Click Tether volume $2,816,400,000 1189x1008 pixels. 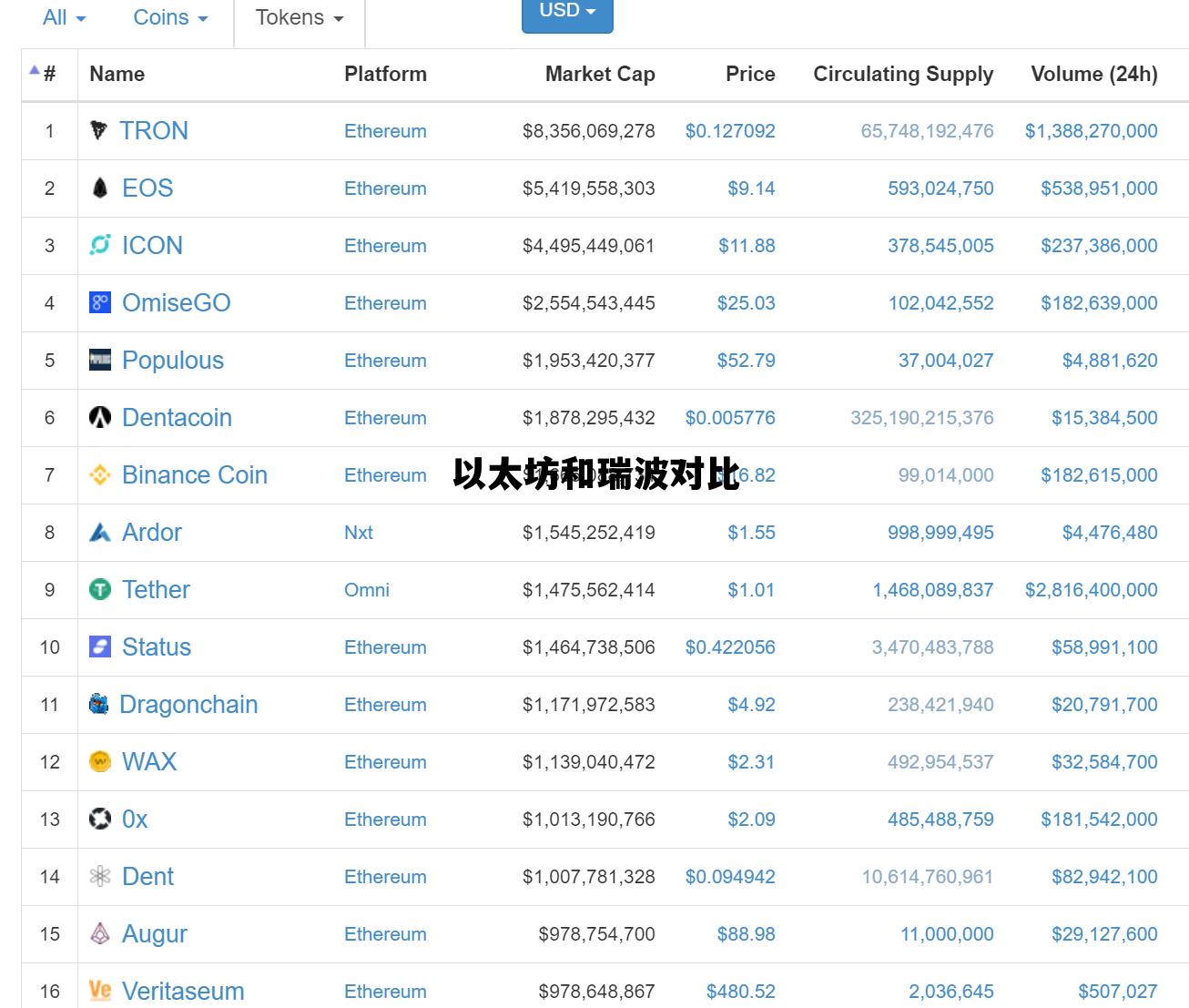click(1092, 589)
